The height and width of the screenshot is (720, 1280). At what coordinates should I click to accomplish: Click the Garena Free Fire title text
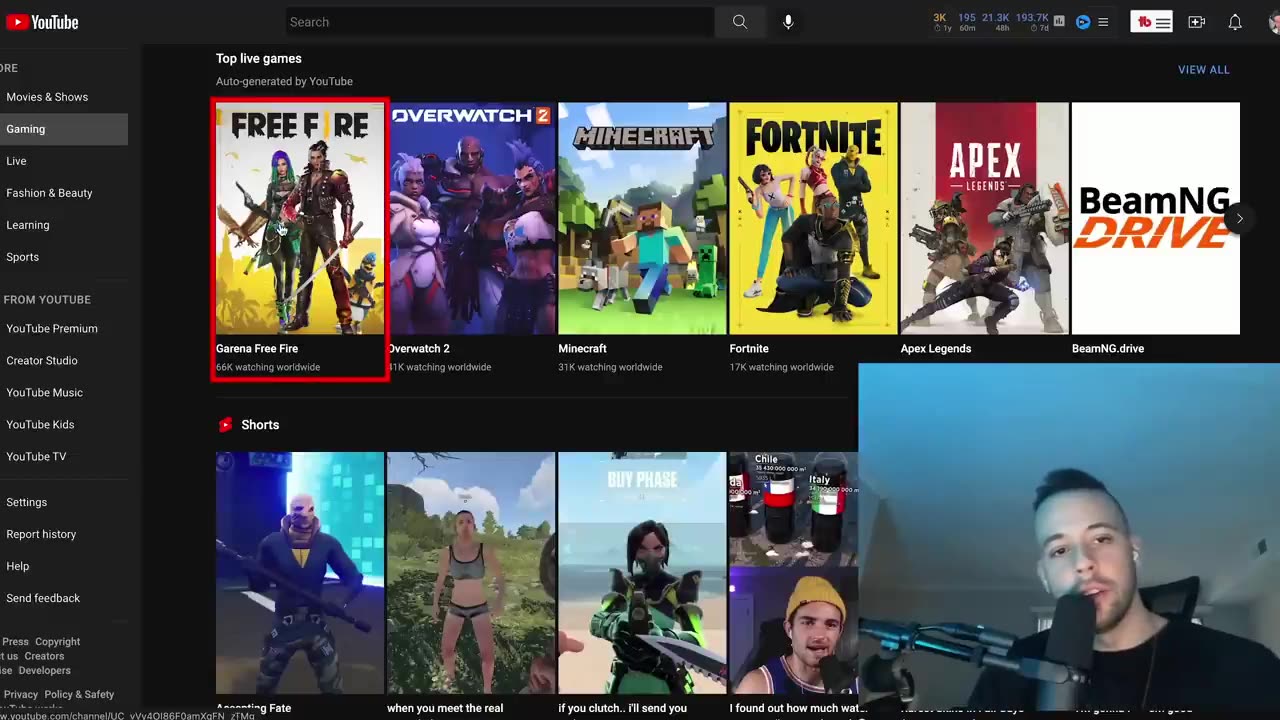click(x=257, y=349)
